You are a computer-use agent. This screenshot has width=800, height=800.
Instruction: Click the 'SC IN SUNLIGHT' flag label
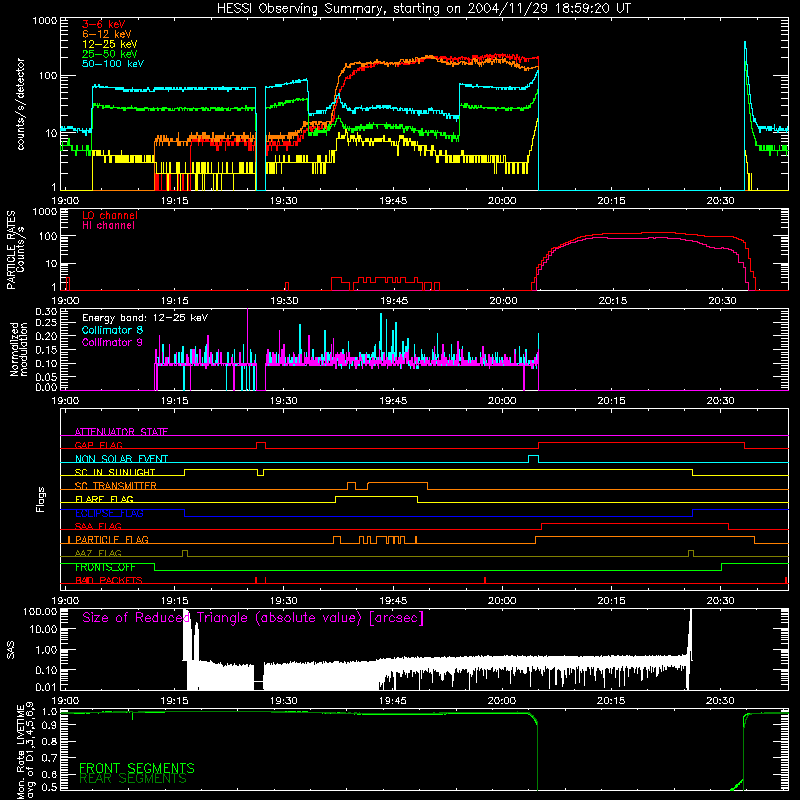pyautogui.click(x=114, y=472)
